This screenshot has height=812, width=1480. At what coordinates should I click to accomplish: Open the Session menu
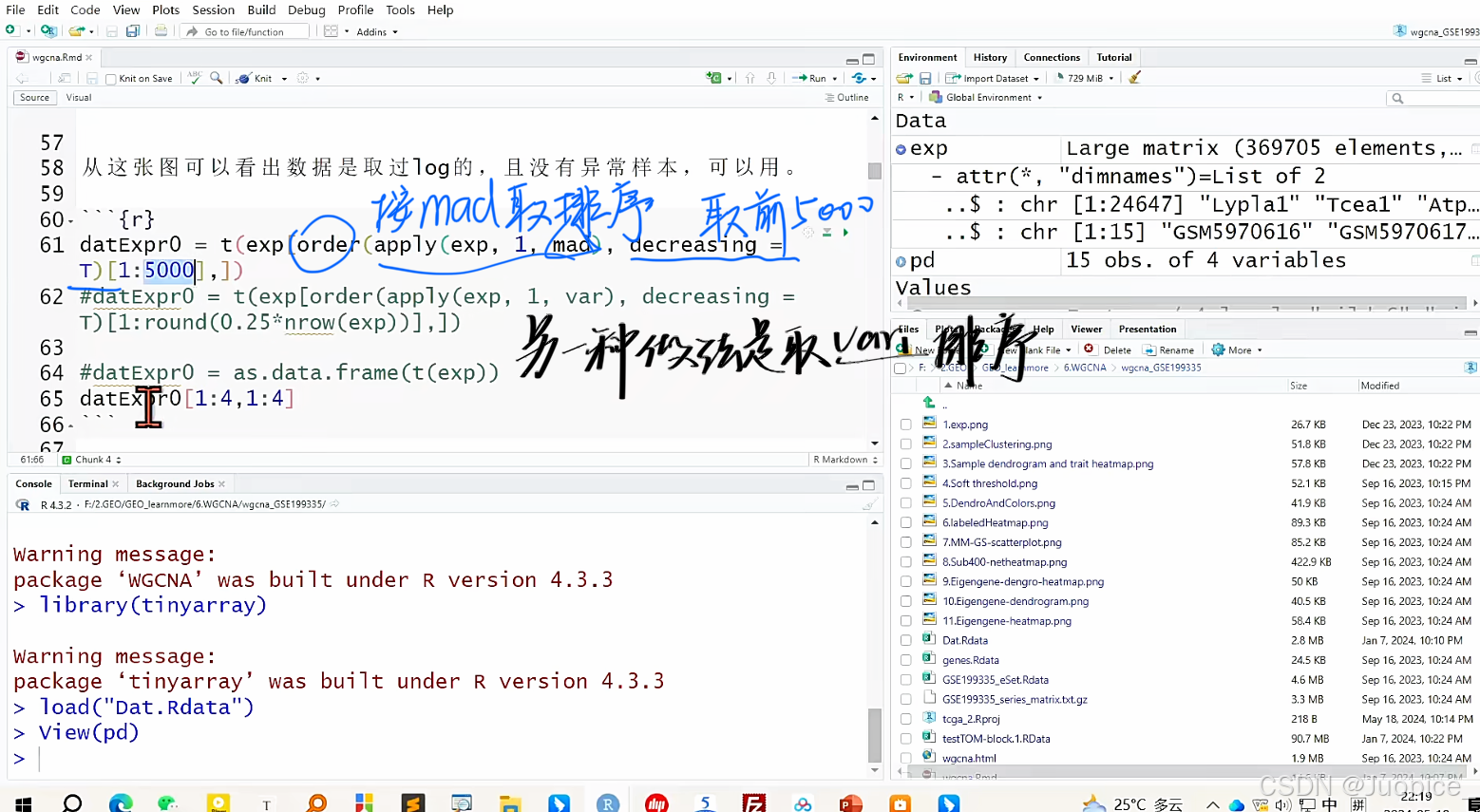213,9
